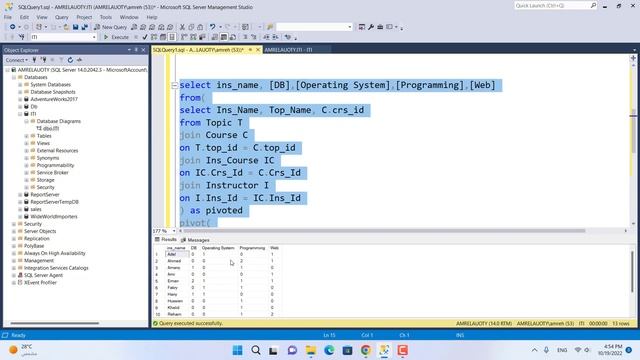Image resolution: width=640 pixels, height=360 pixels.
Task: Open the Query menu
Action: [62, 17]
